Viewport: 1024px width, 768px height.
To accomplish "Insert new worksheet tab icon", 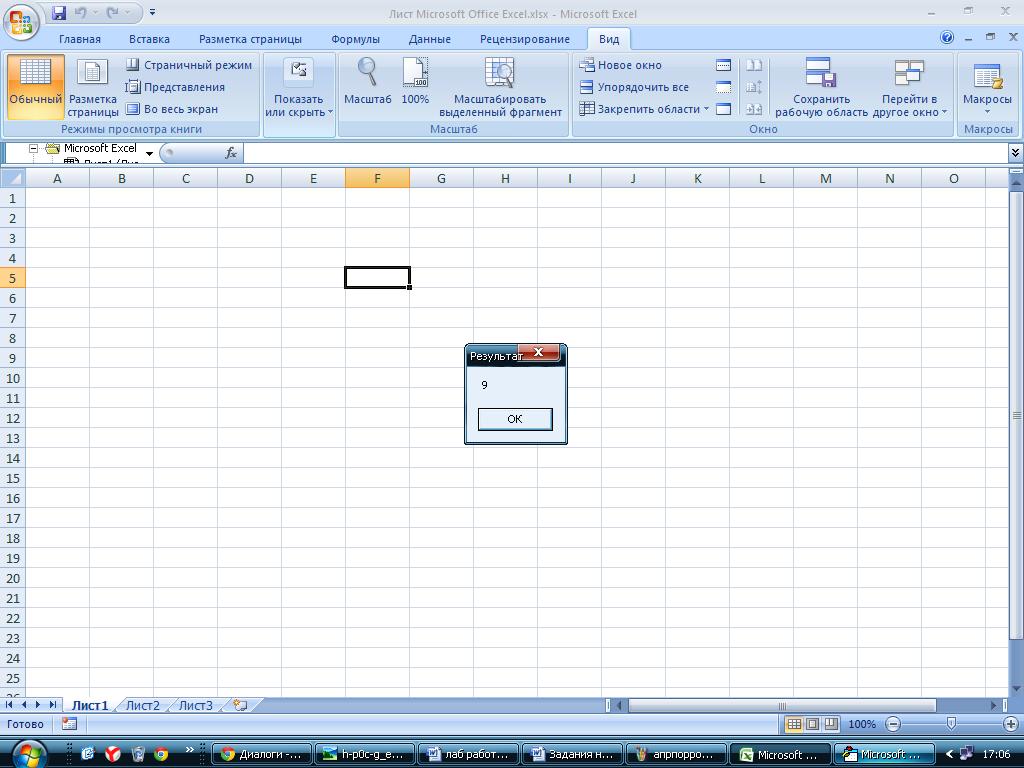I will tap(240, 705).
